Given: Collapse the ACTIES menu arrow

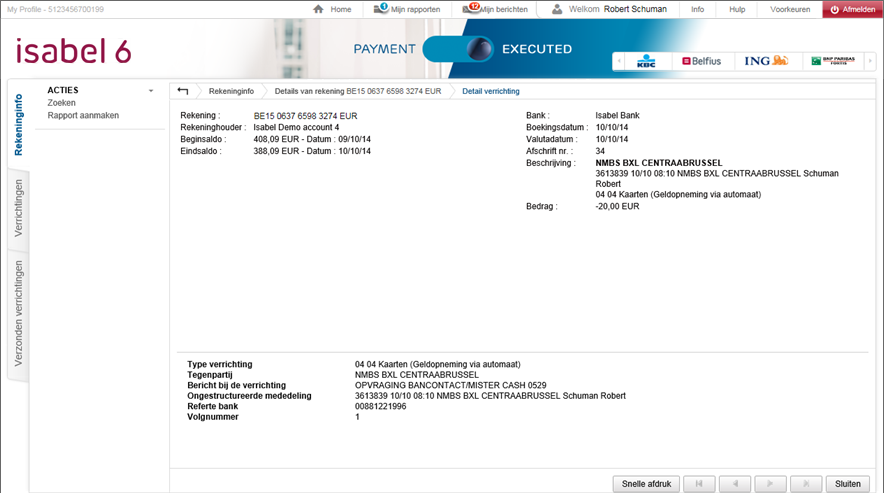Looking at the screenshot, I should pos(151,91).
